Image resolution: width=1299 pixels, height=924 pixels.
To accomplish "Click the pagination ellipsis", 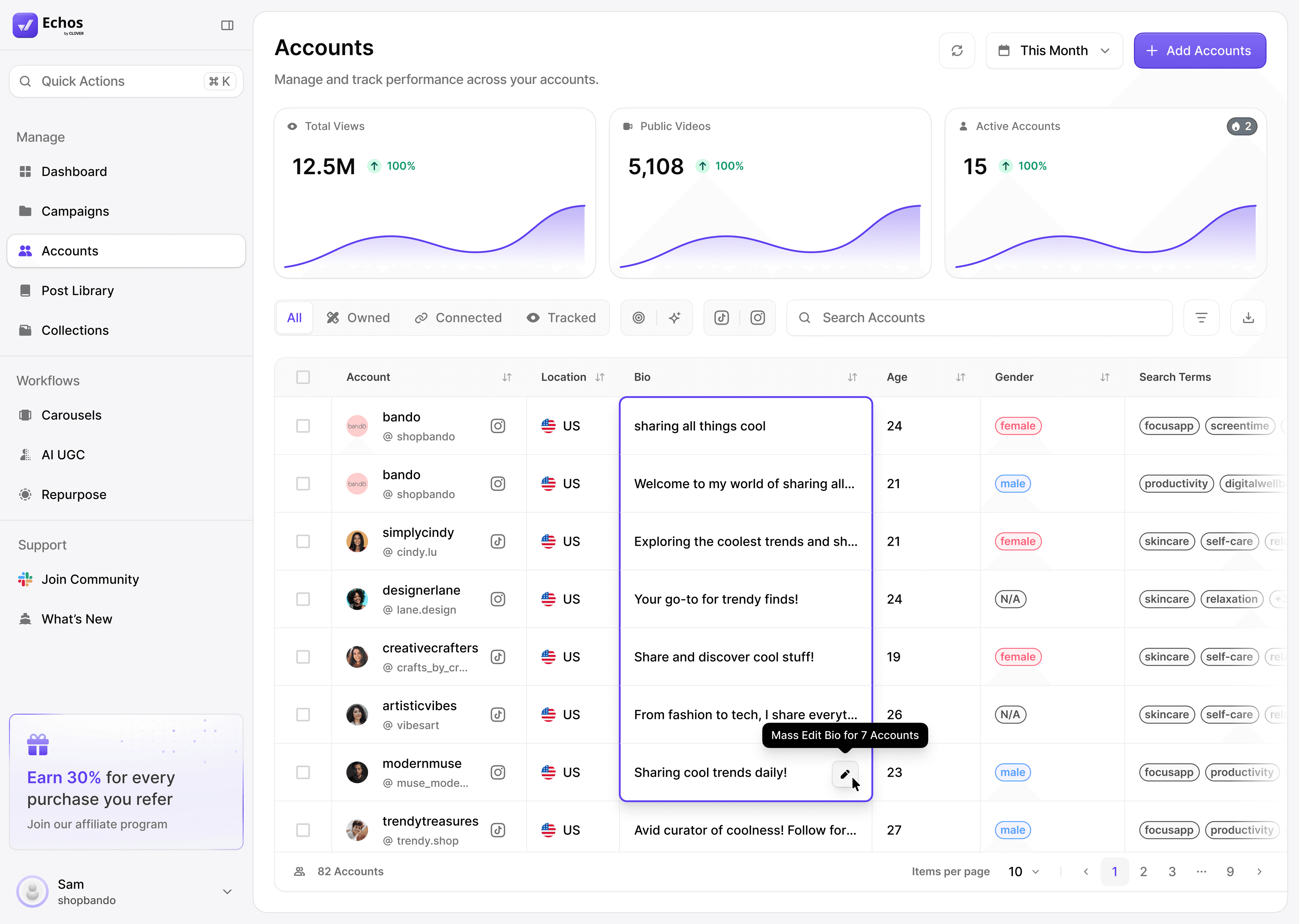I will click(x=1201, y=872).
